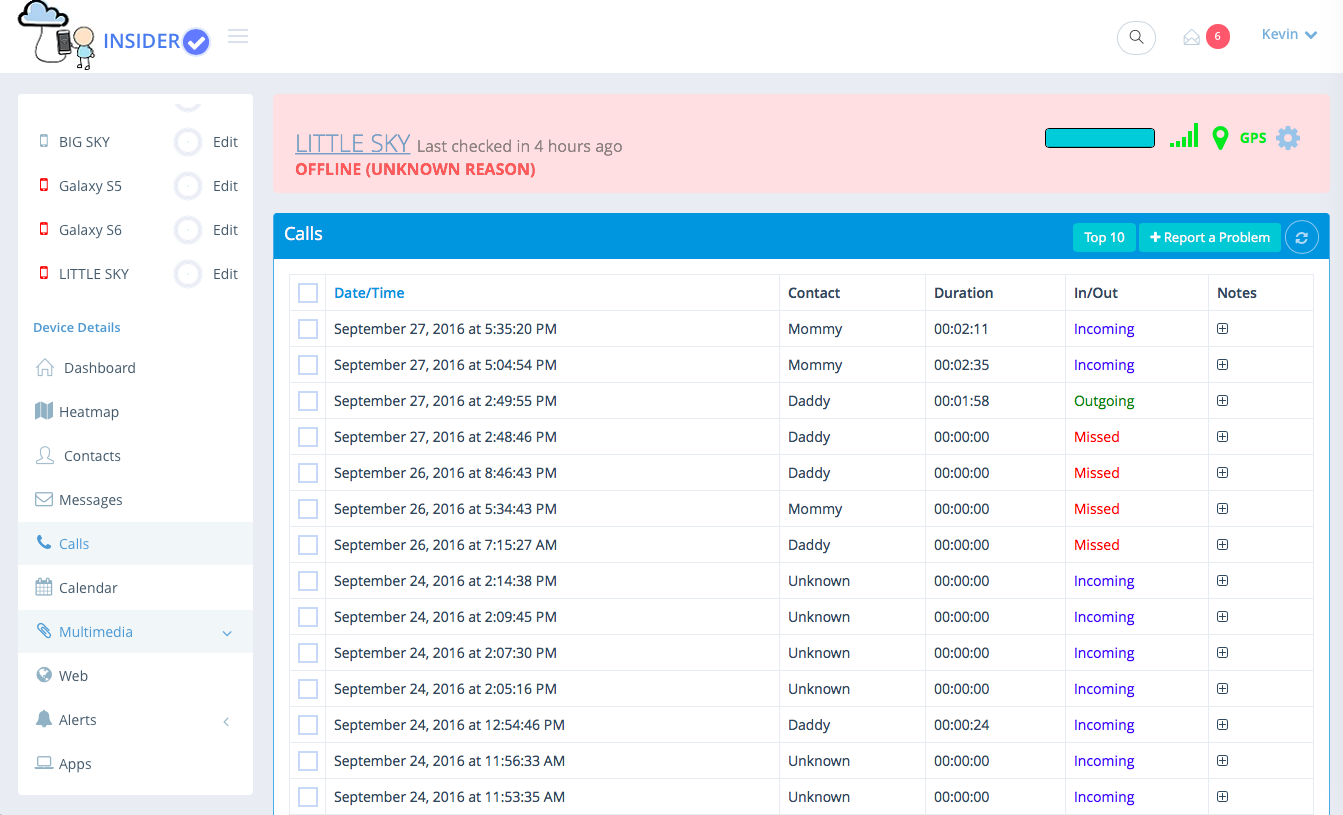Toggle the hamburger menu icon
This screenshot has width=1343, height=815.
pyautogui.click(x=238, y=37)
